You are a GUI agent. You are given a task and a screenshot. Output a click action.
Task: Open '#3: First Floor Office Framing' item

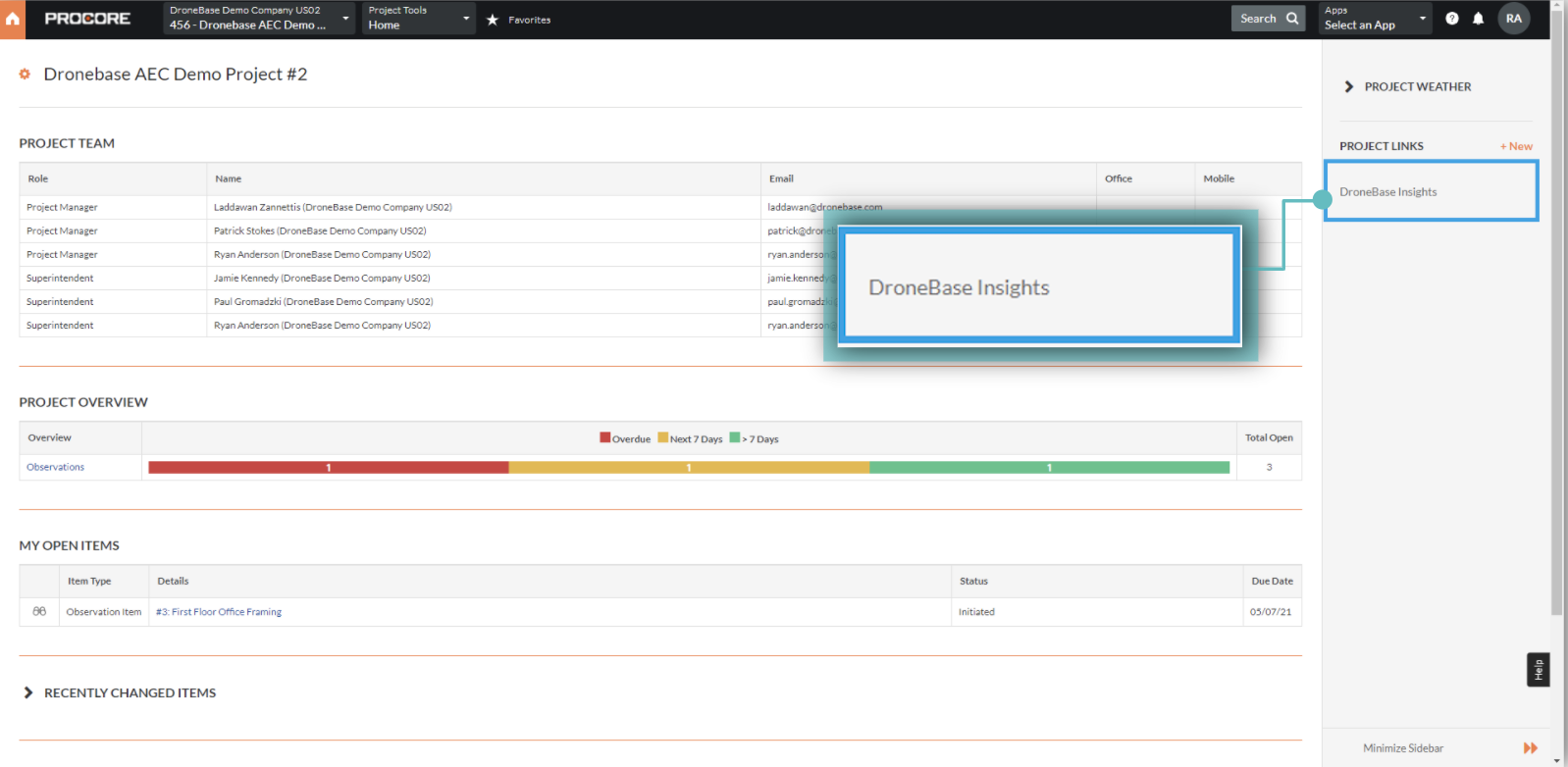pos(219,612)
